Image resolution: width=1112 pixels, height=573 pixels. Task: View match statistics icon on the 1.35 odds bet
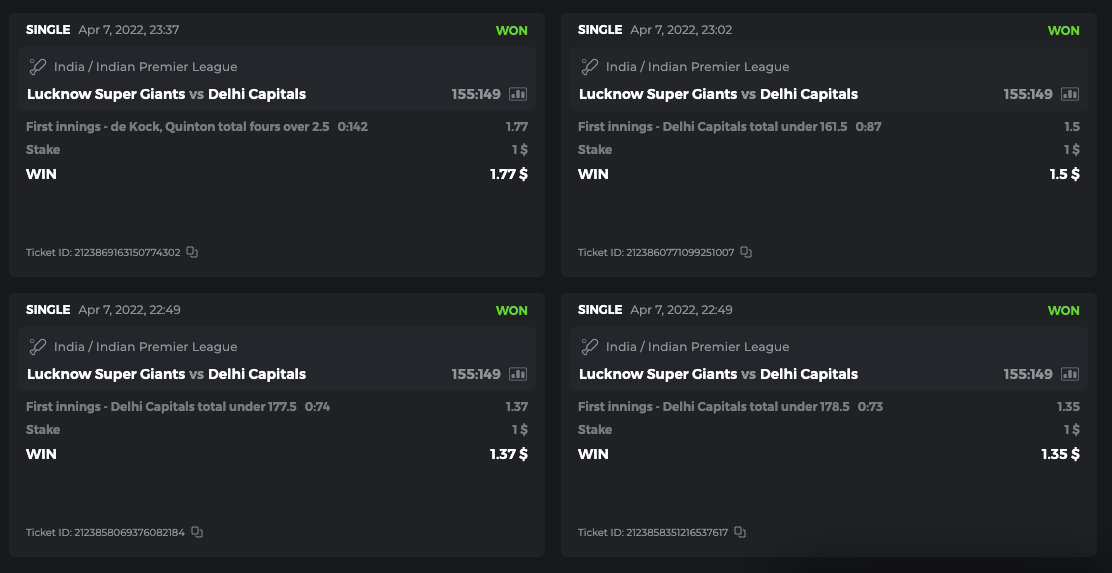1070,374
